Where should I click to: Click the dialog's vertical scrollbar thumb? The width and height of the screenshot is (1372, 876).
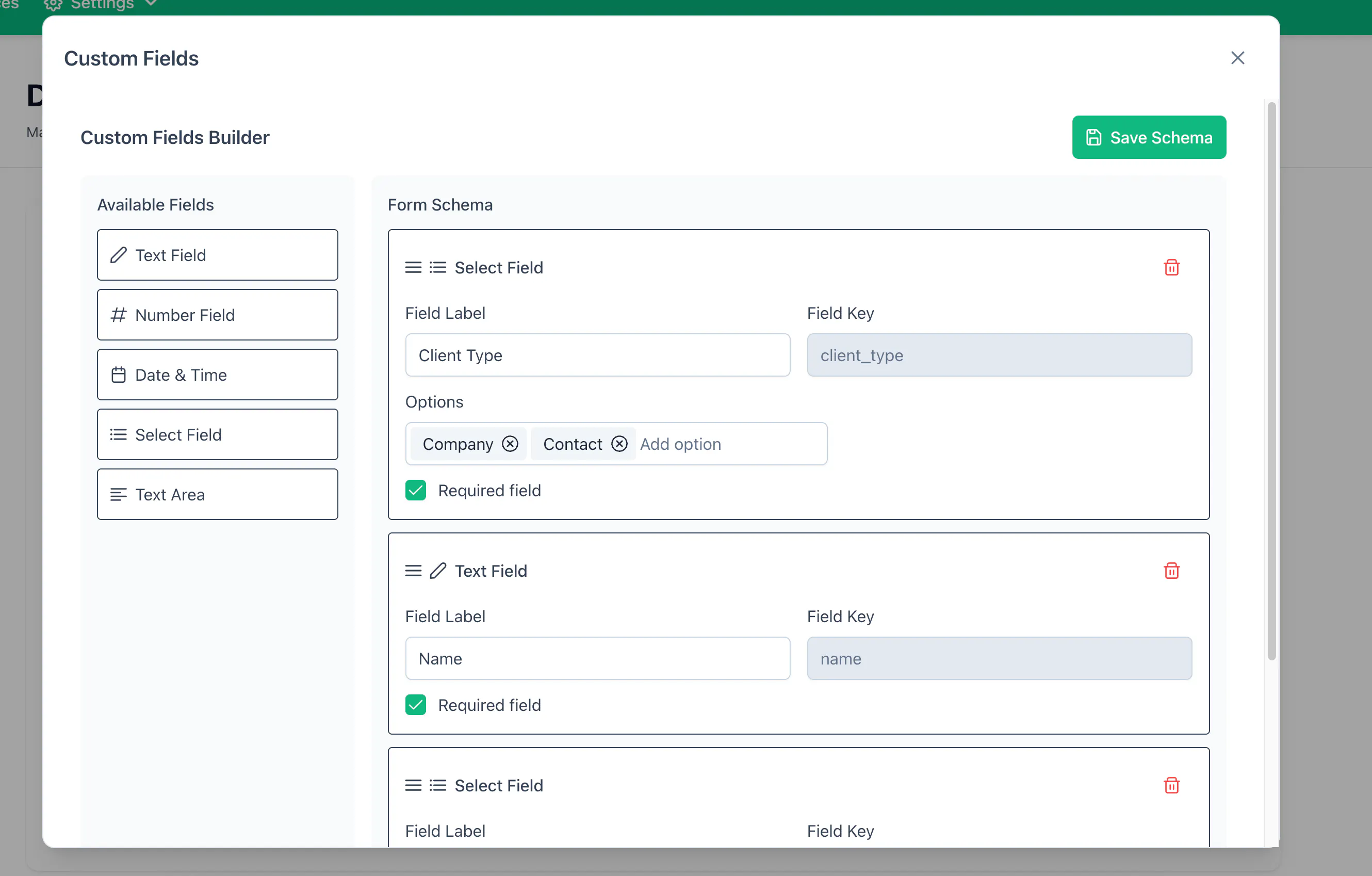(x=1271, y=381)
